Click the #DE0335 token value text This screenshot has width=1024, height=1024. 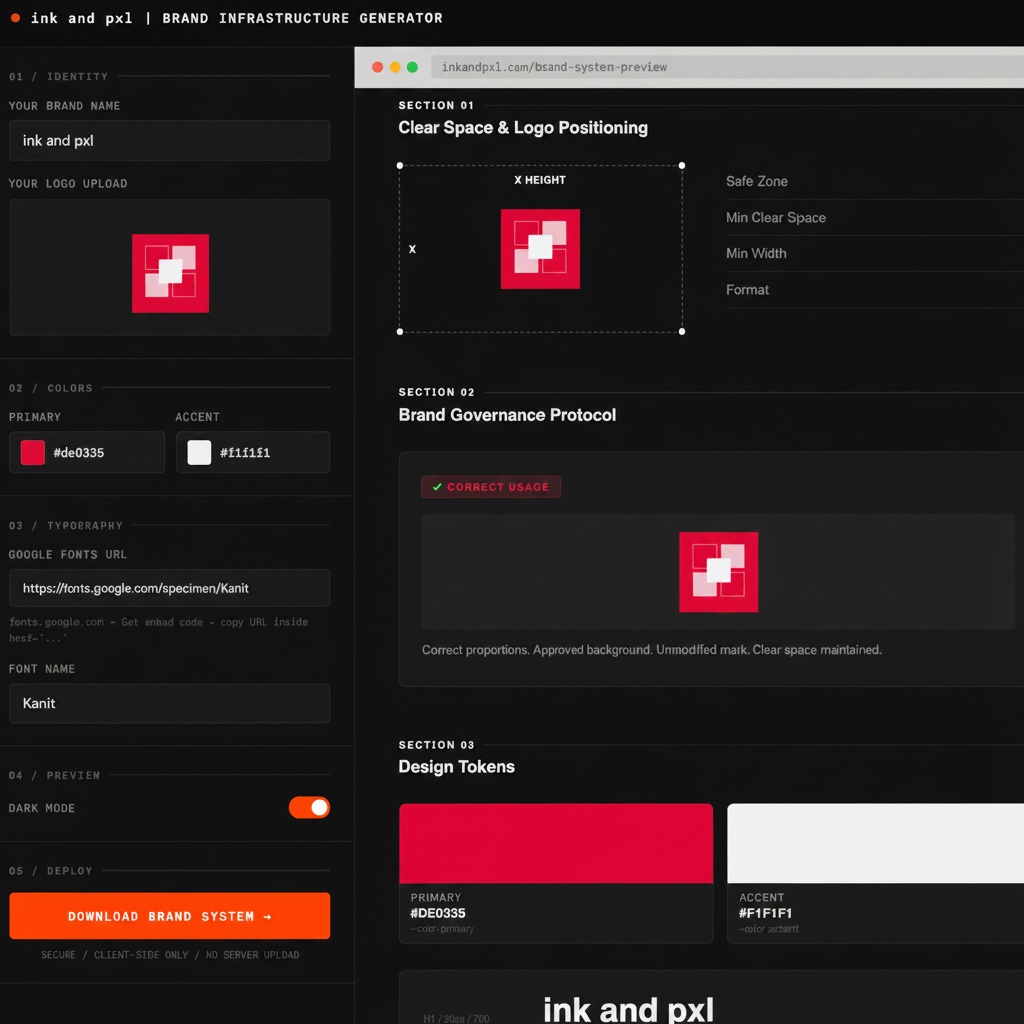pyautogui.click(x=438, y=914)
